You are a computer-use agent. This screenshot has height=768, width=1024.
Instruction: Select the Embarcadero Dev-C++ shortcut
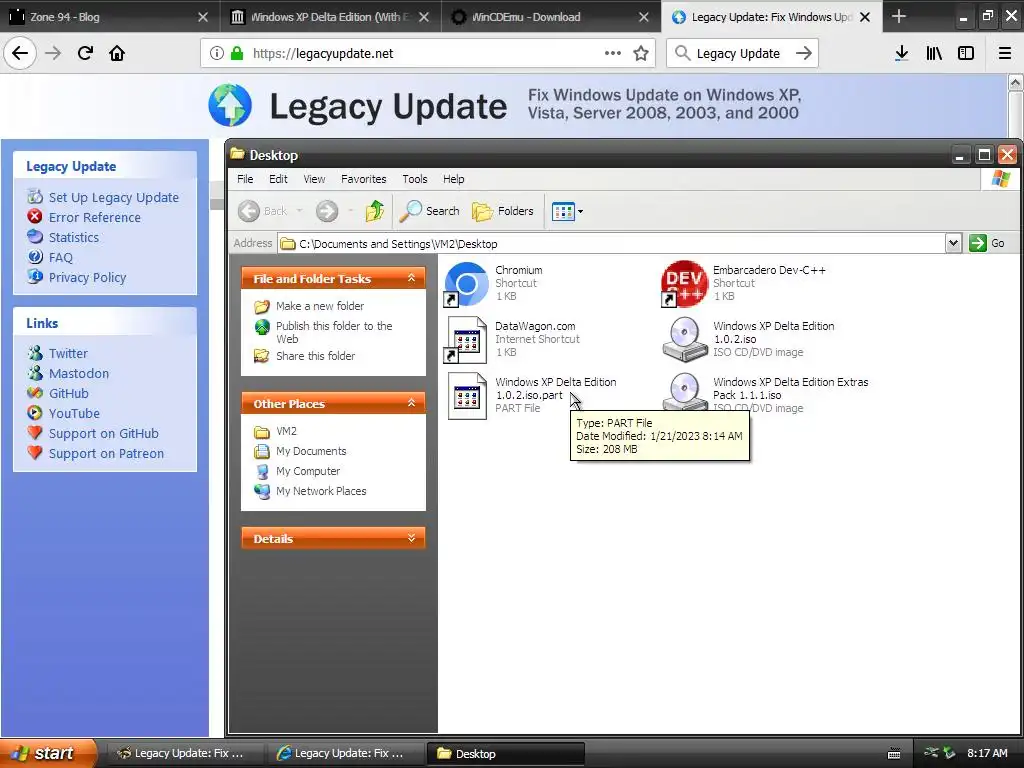pyautogui.click(x=684, y=284)
